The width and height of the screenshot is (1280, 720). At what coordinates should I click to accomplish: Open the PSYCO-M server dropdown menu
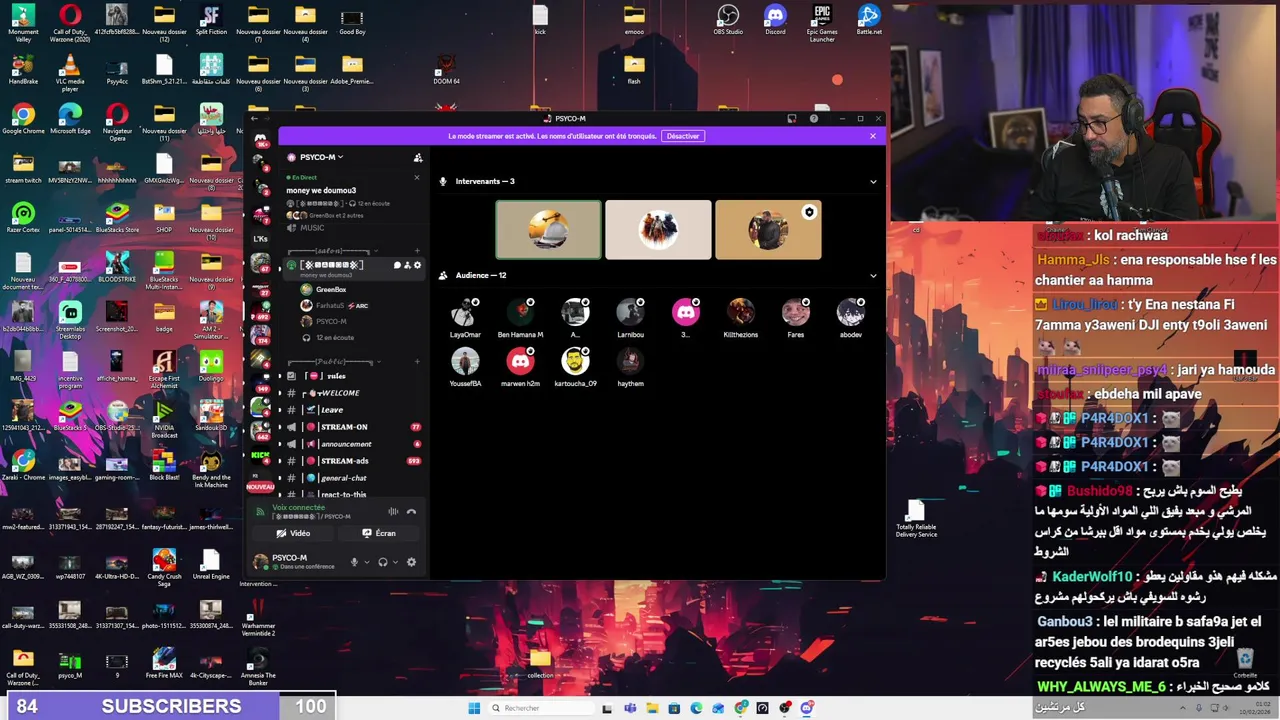[321, 157]
